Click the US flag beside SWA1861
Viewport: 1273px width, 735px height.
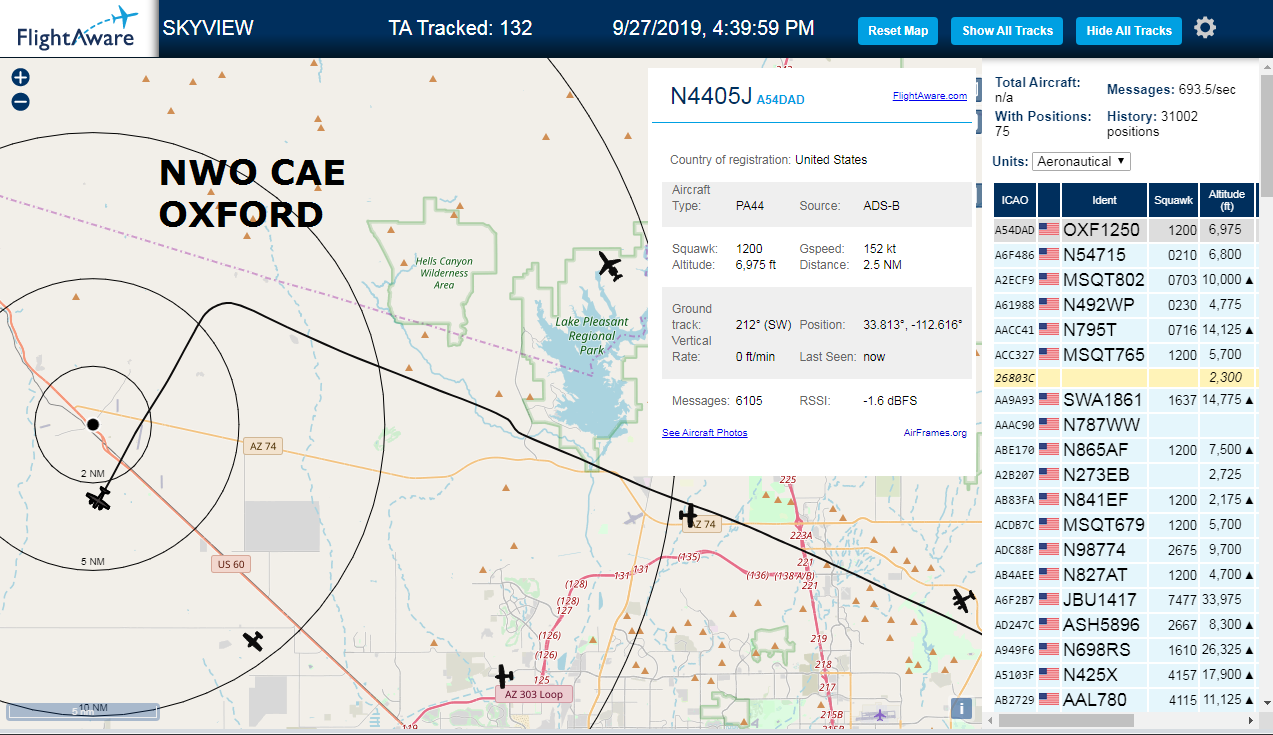coord(1049,399)
